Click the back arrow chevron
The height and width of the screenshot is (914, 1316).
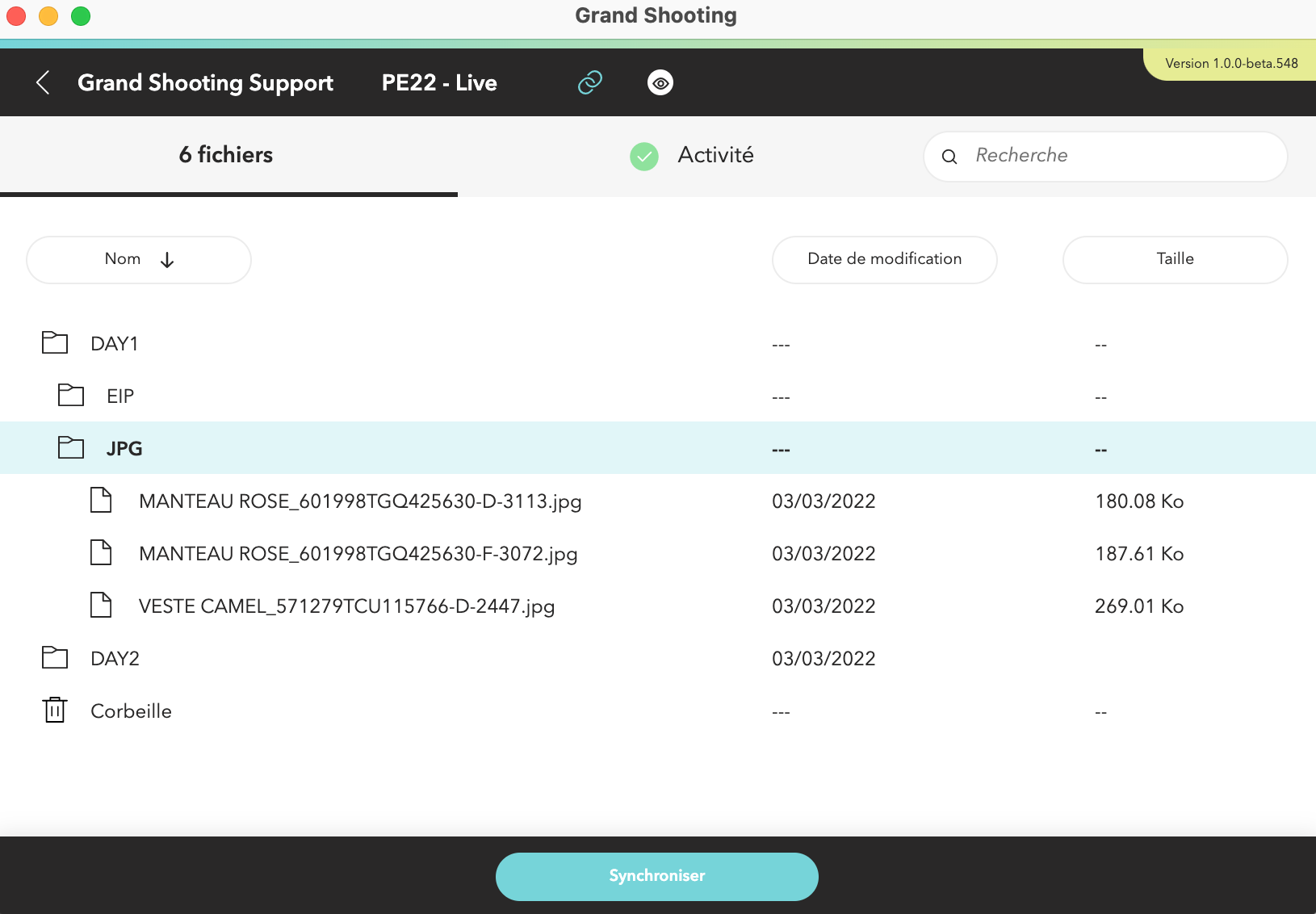(x=43, y=82)
